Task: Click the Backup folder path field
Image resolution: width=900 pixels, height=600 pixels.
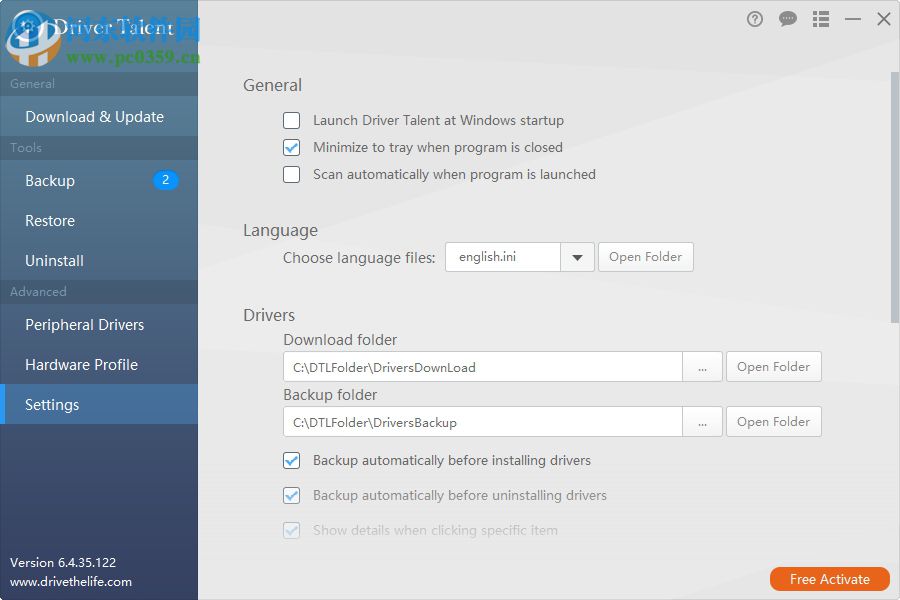Action: point(483,422)
